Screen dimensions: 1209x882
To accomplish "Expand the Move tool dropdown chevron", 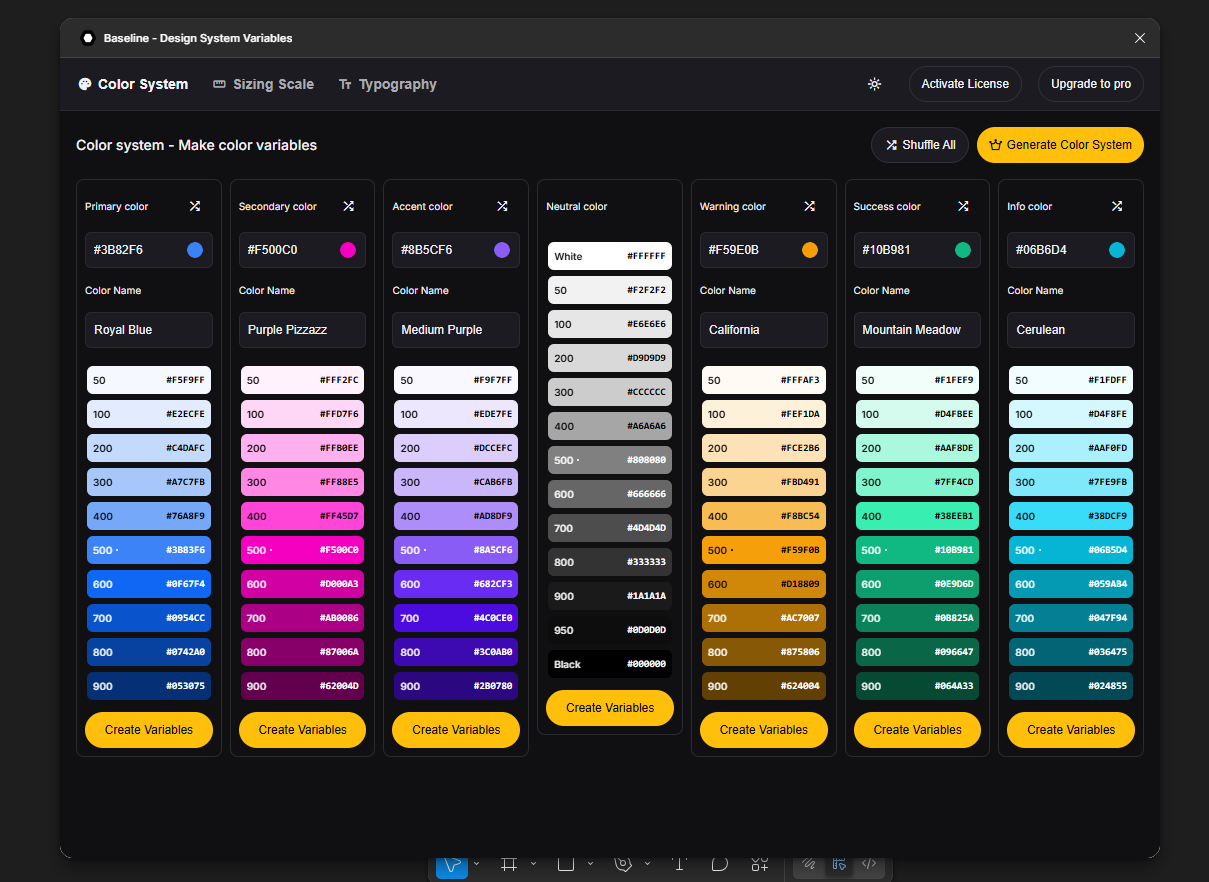I will tap(476, 864).
